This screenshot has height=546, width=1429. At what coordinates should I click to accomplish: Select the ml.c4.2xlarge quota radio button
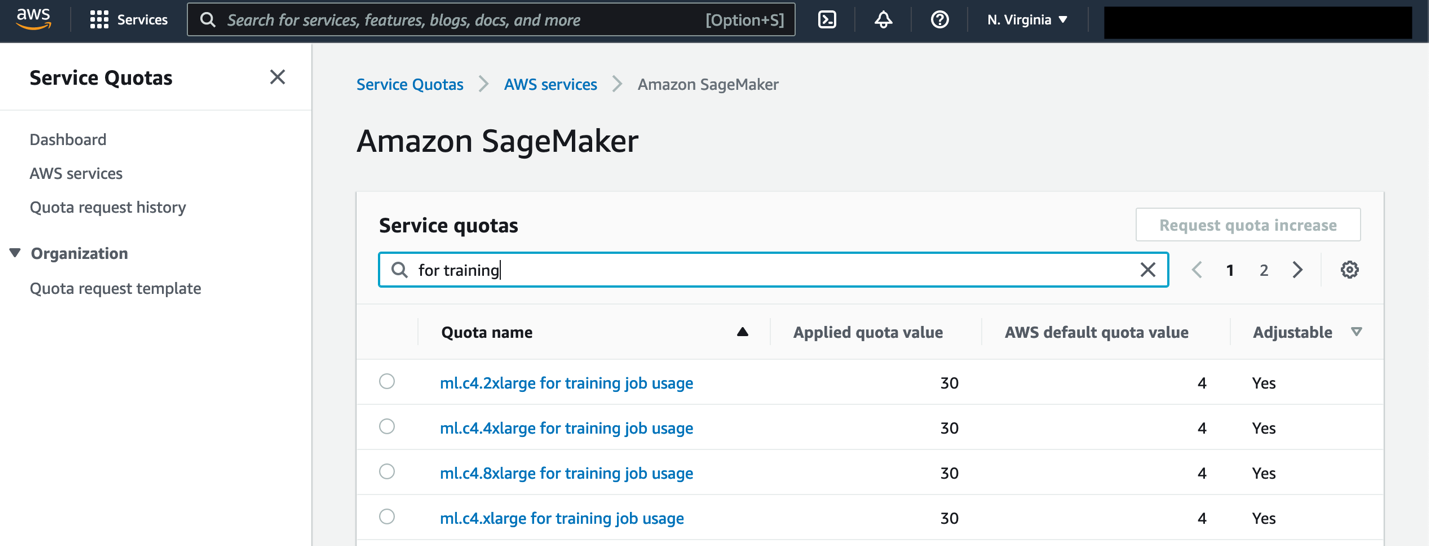pyautogui.click(x=387, y=382)
